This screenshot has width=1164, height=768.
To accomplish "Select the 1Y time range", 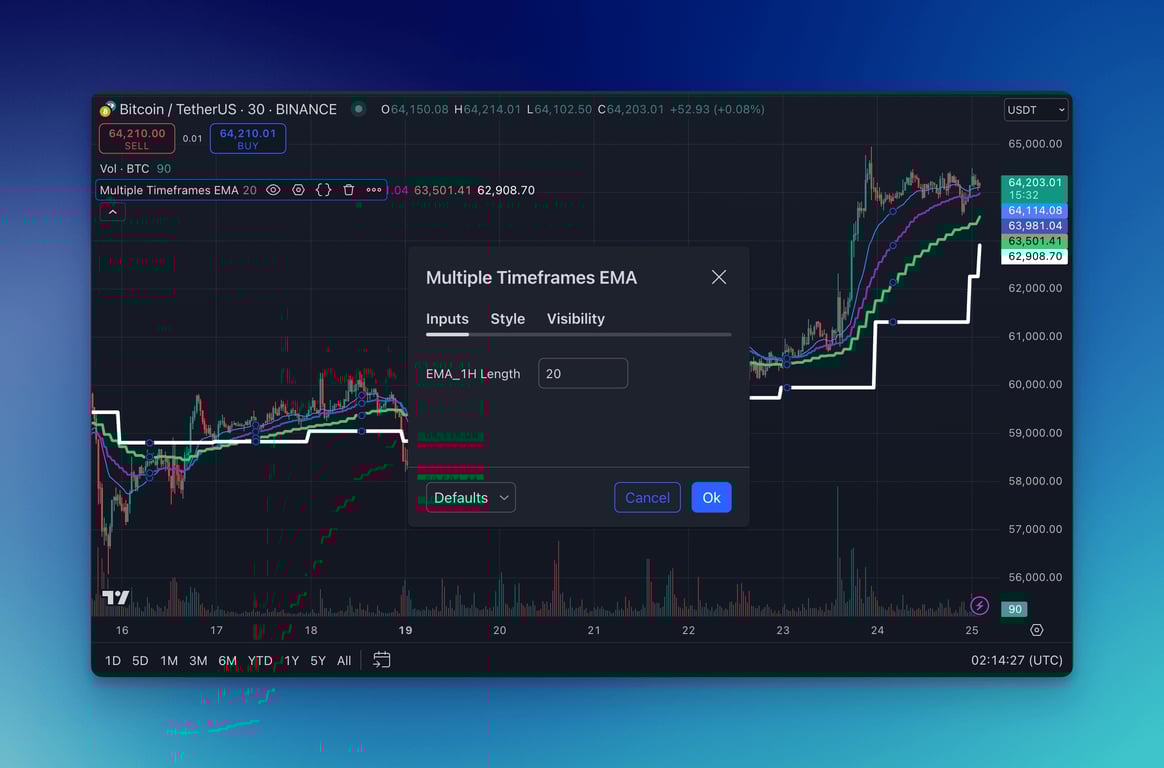I will [x=292, y=660].
